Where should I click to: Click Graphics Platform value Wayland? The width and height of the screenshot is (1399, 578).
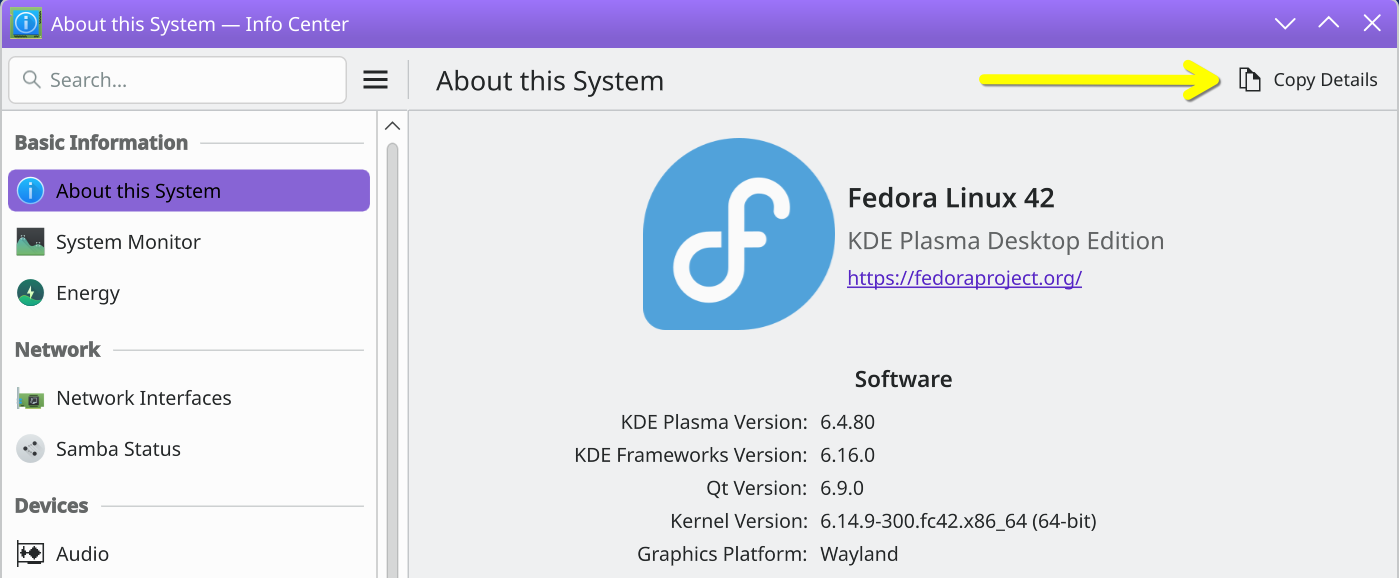(859, 554)
